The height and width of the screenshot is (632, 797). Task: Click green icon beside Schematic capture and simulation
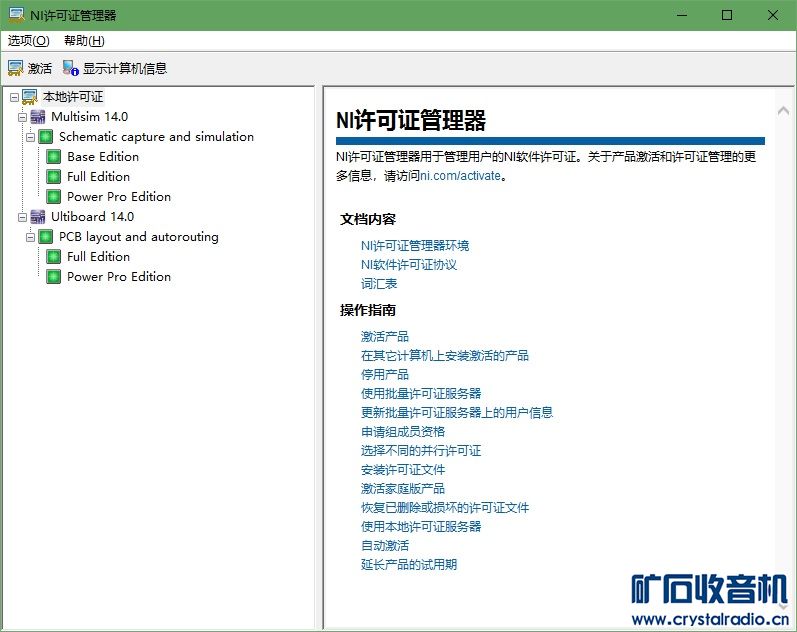point(46,137)
